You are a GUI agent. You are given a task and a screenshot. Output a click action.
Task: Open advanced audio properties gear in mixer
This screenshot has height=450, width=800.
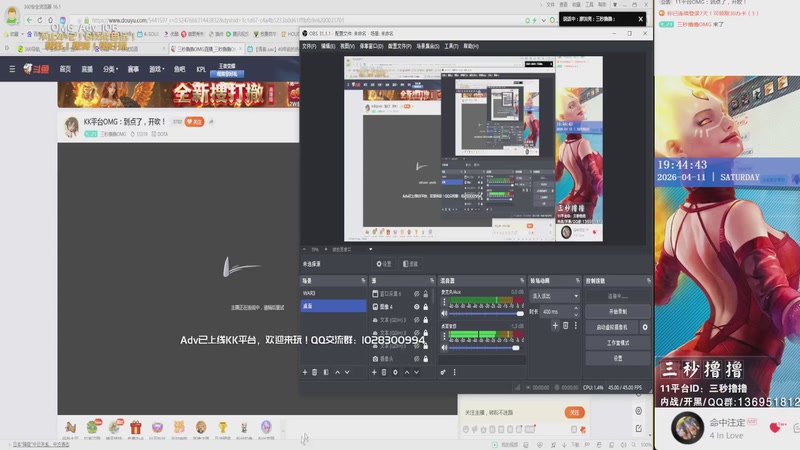(443, 372)
